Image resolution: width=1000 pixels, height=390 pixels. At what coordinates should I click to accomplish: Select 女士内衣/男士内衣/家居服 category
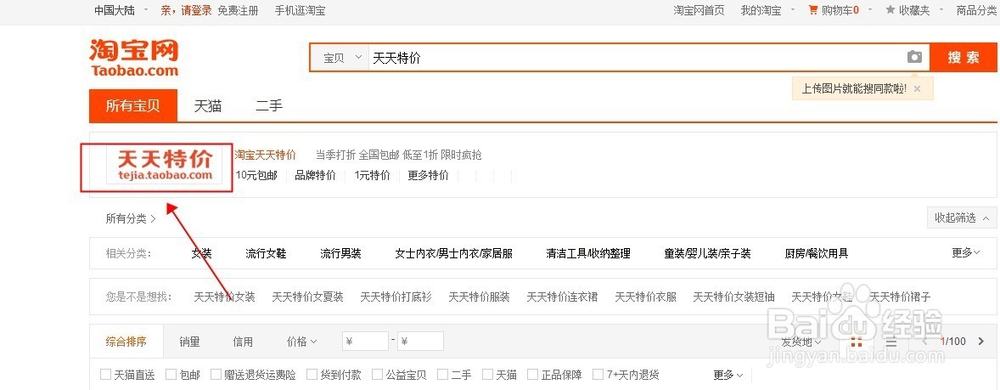coord(454,254)
